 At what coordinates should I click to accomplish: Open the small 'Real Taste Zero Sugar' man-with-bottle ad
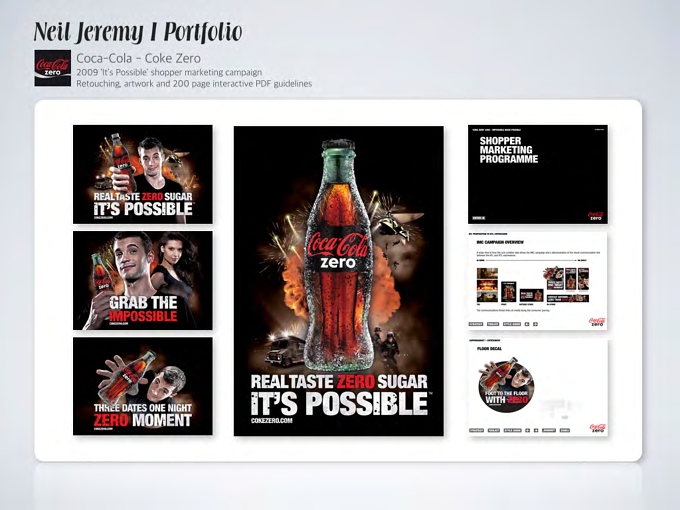(143, 174)
